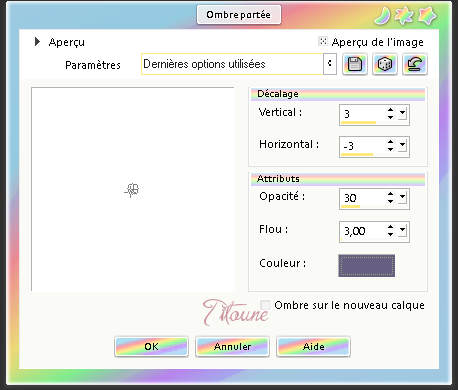Image resolution: width=458 pixels, height=390 pixels.
Task: Open the Vertical offset slider dropdown
Action: [x=402, y=113]
